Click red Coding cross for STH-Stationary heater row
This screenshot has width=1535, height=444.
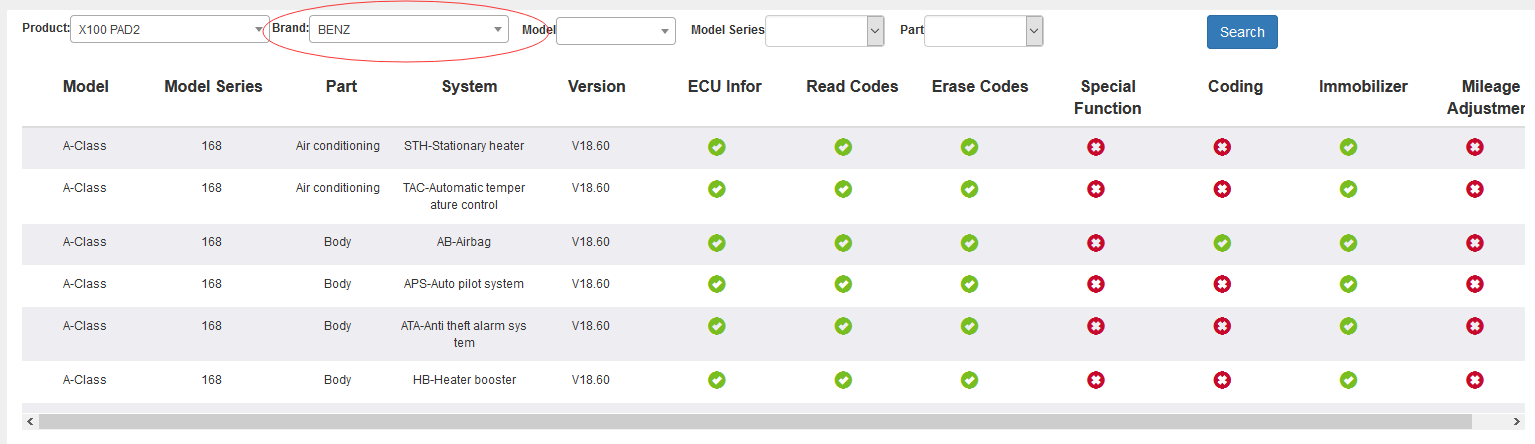tap(1222, 147)
